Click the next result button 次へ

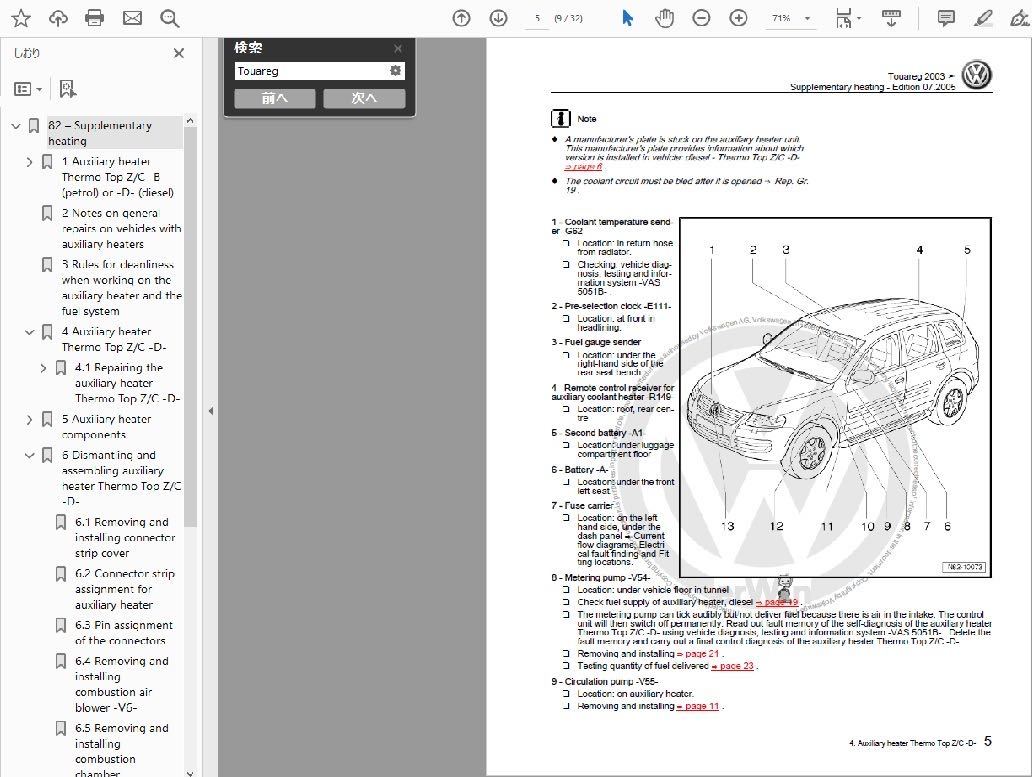pos(364,98)
